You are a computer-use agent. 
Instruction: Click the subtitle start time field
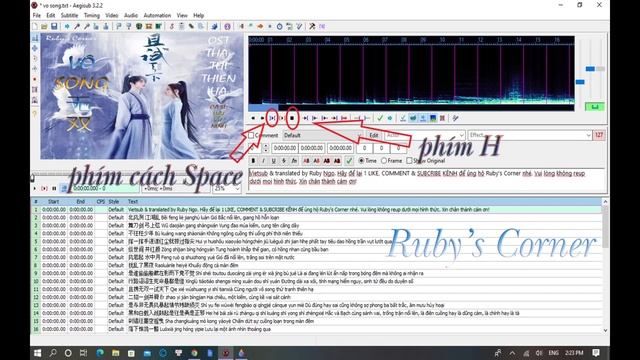click(x=285, y=148)
